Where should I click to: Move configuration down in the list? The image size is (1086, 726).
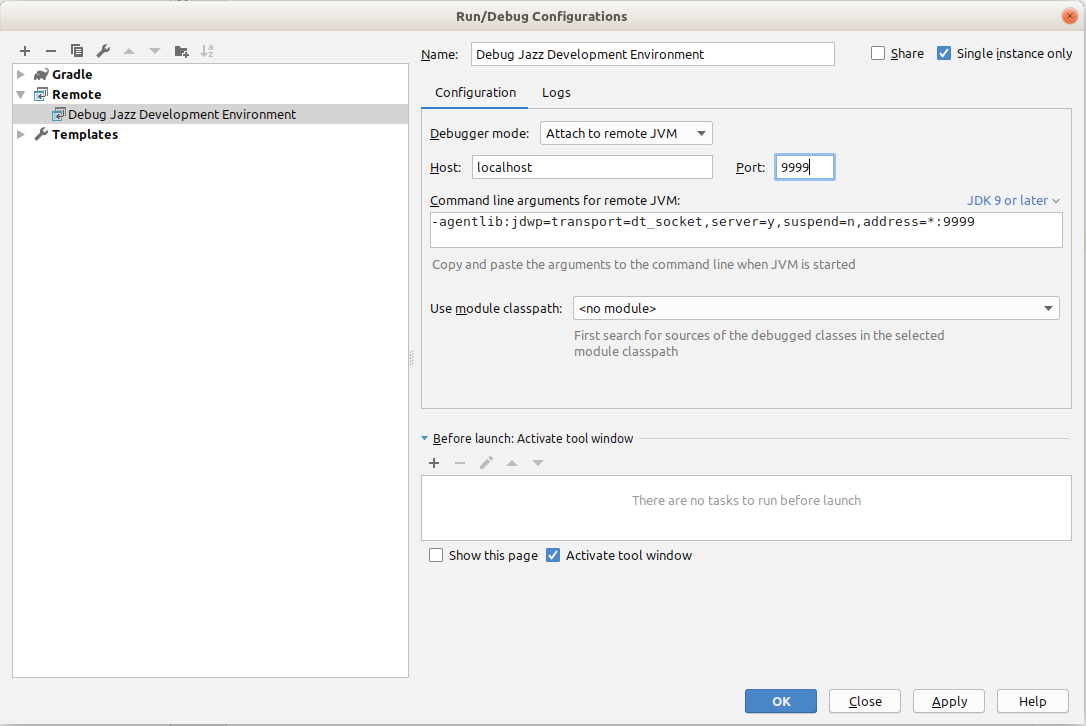click(155, 51)
